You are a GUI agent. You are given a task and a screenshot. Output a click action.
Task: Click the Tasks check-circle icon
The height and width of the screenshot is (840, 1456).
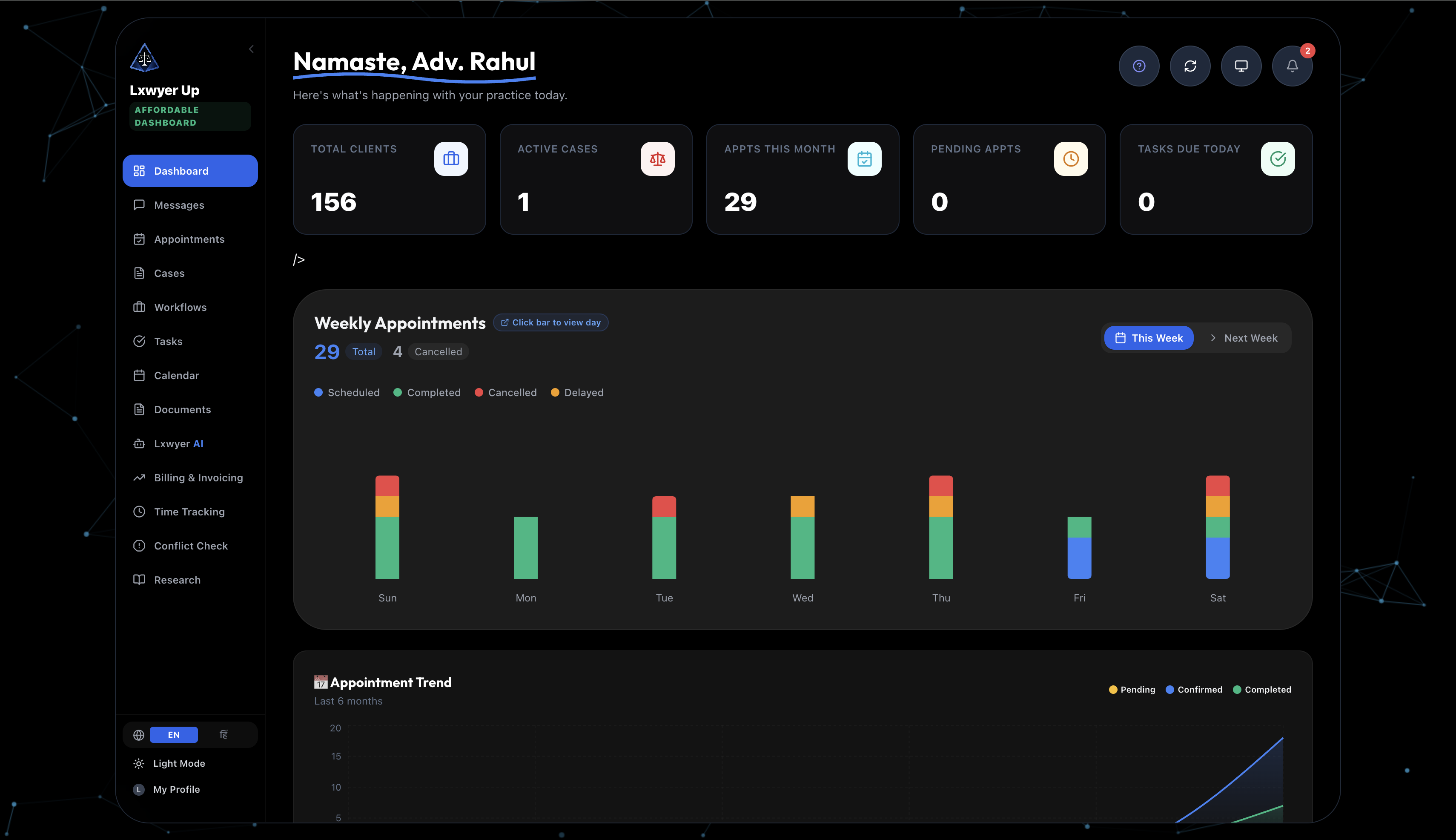pos(139,341)
